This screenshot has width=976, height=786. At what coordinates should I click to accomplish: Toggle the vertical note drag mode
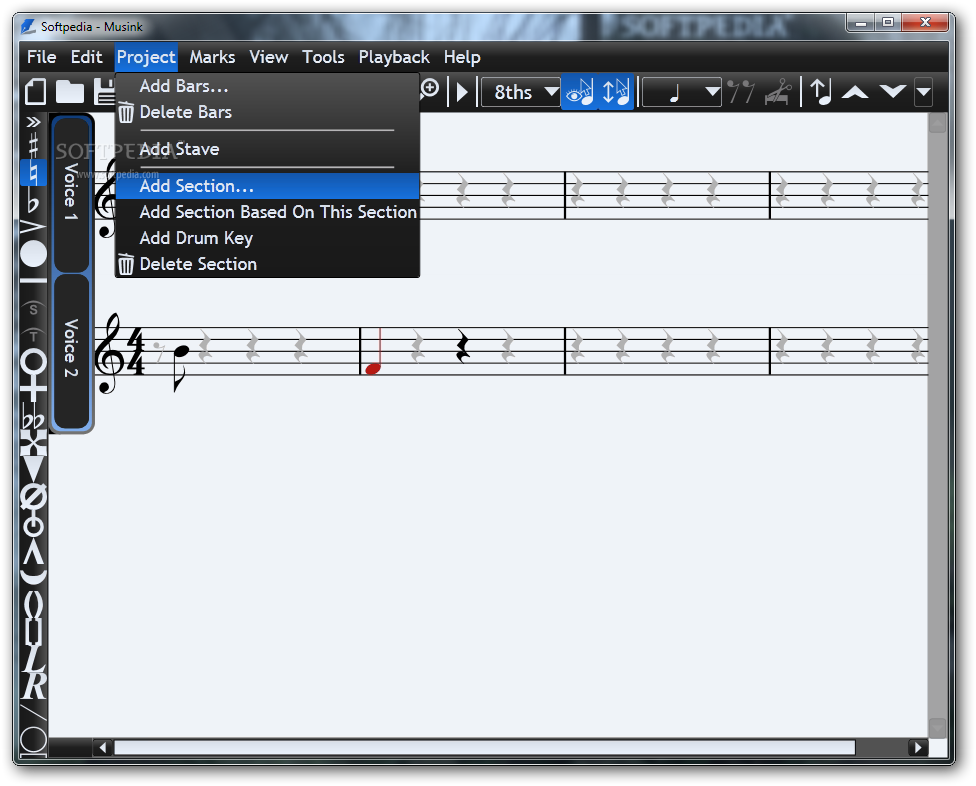[616, 92]
